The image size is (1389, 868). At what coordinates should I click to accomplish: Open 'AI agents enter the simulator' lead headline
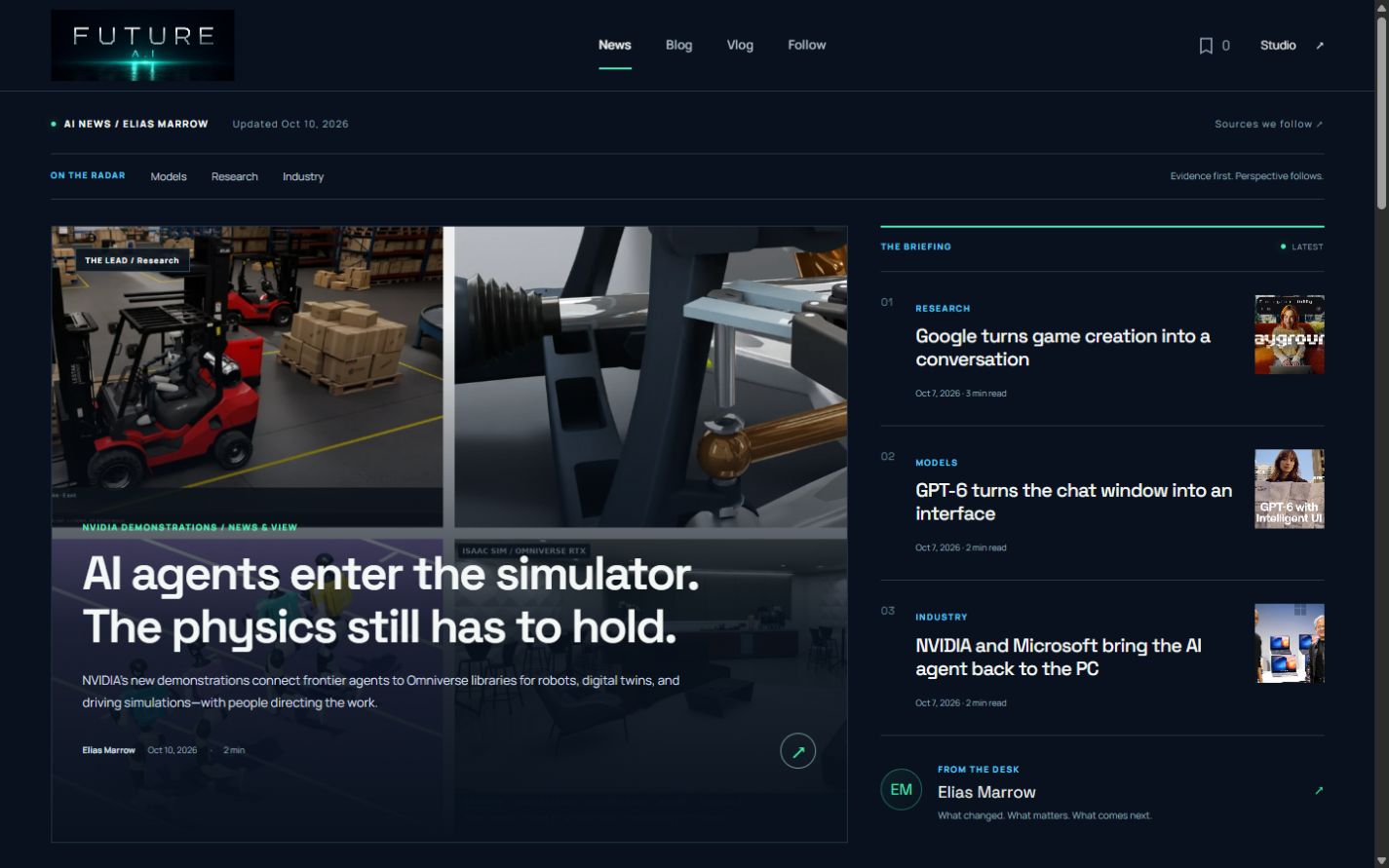point(391,600)
